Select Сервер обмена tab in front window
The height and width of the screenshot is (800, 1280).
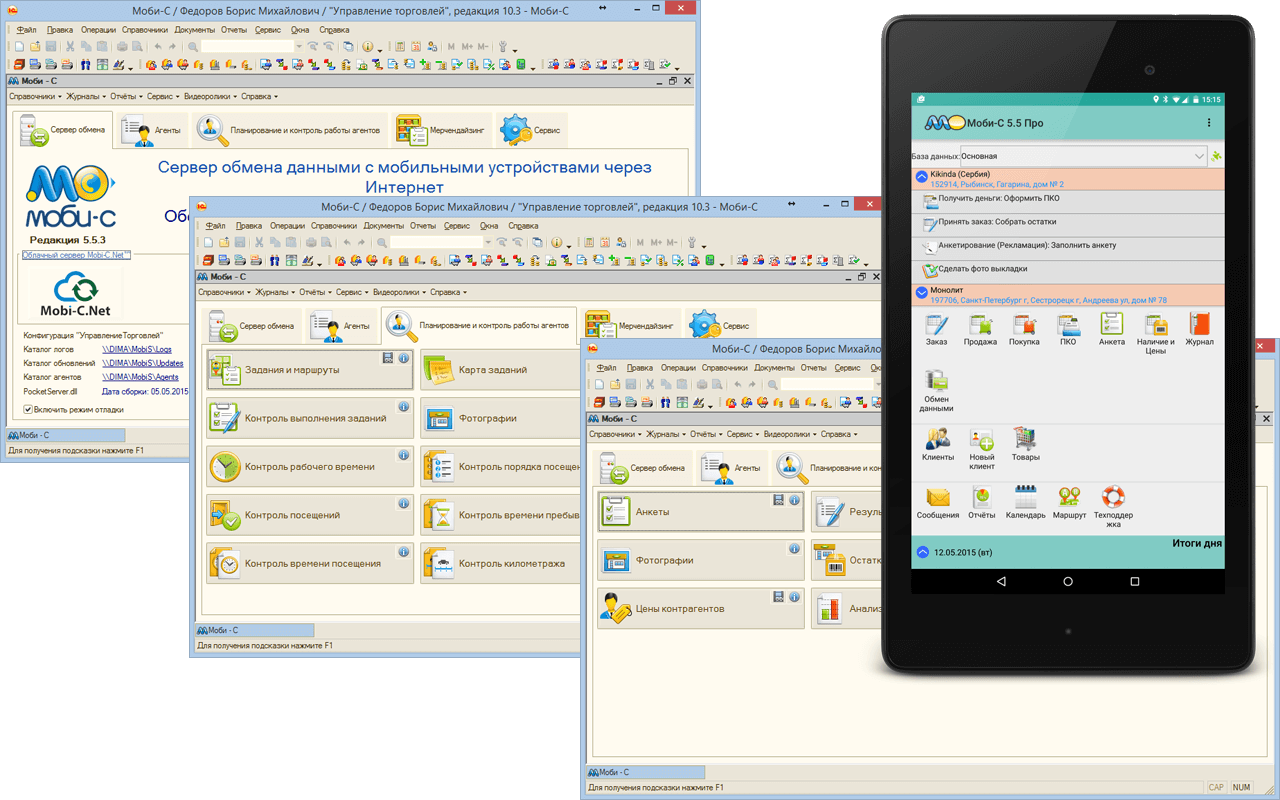point(643,468)
